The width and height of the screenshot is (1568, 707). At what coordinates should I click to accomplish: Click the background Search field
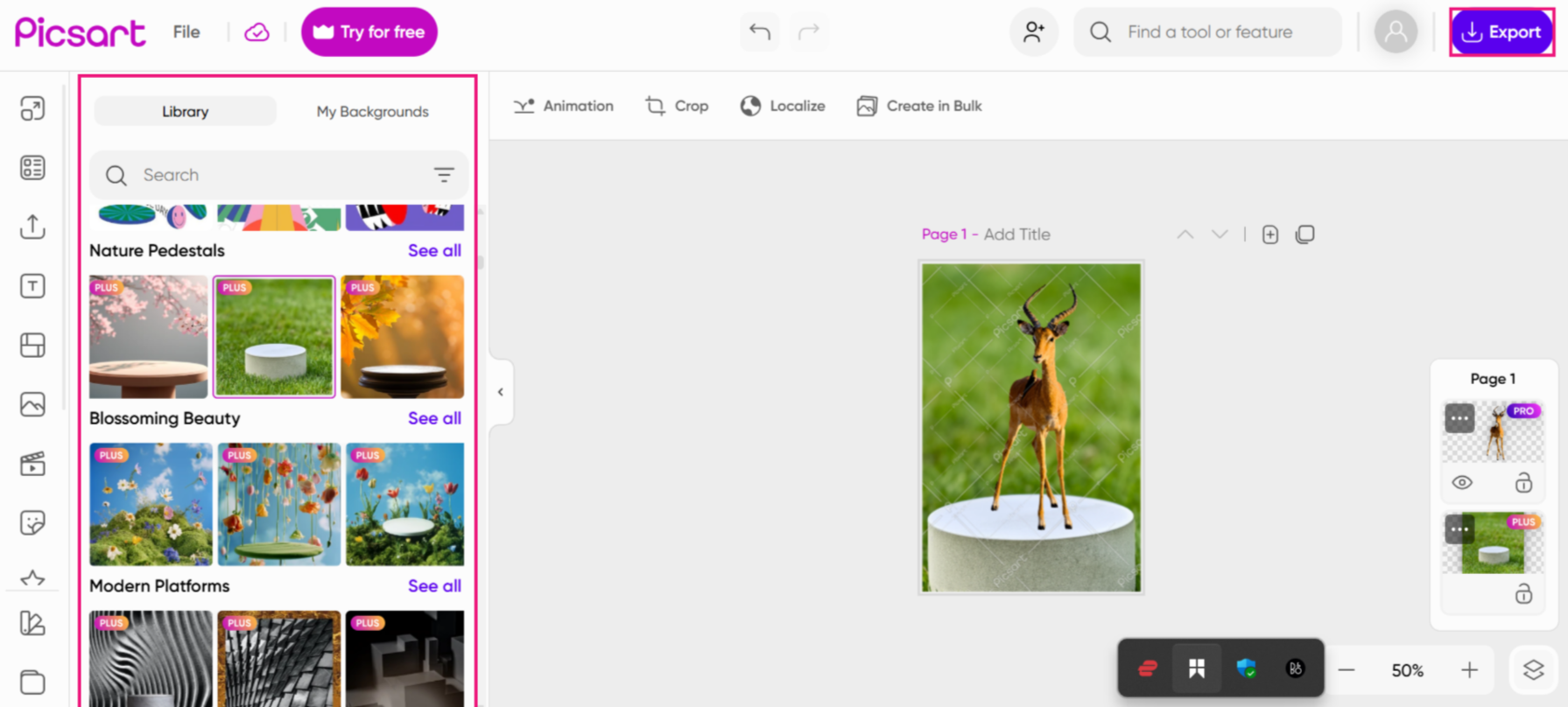tap(278, 175)
